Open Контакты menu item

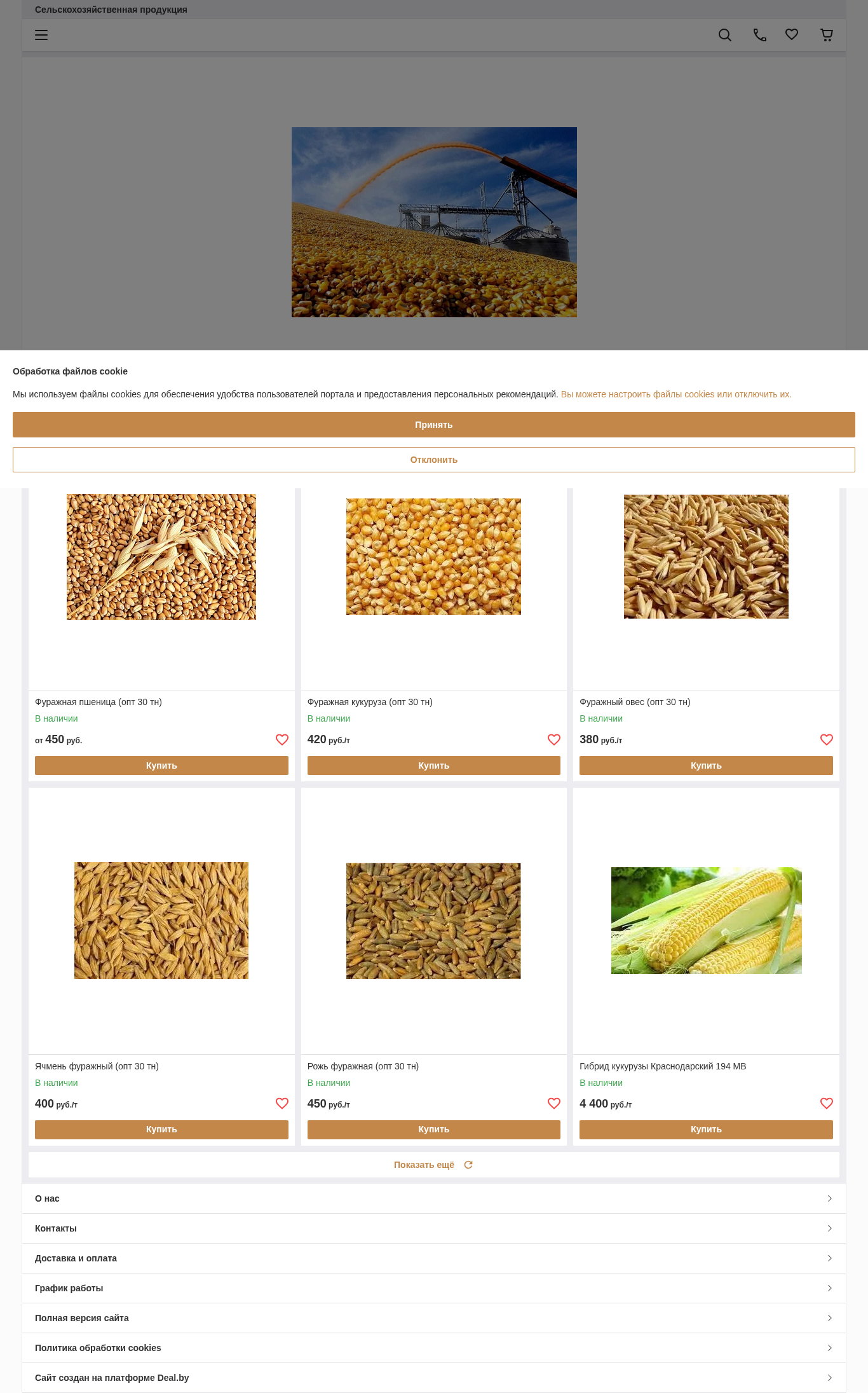(434, 1228)
